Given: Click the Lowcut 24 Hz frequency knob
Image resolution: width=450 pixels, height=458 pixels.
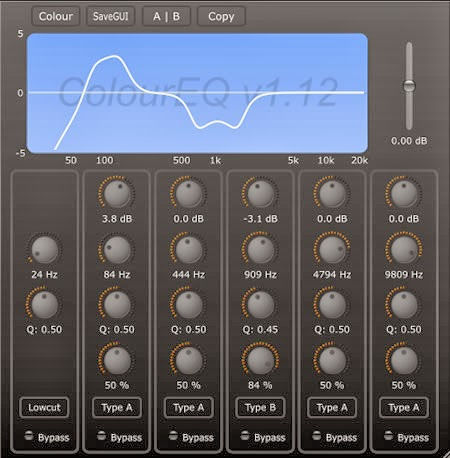Looking at the screenshot, I should 44,250.
